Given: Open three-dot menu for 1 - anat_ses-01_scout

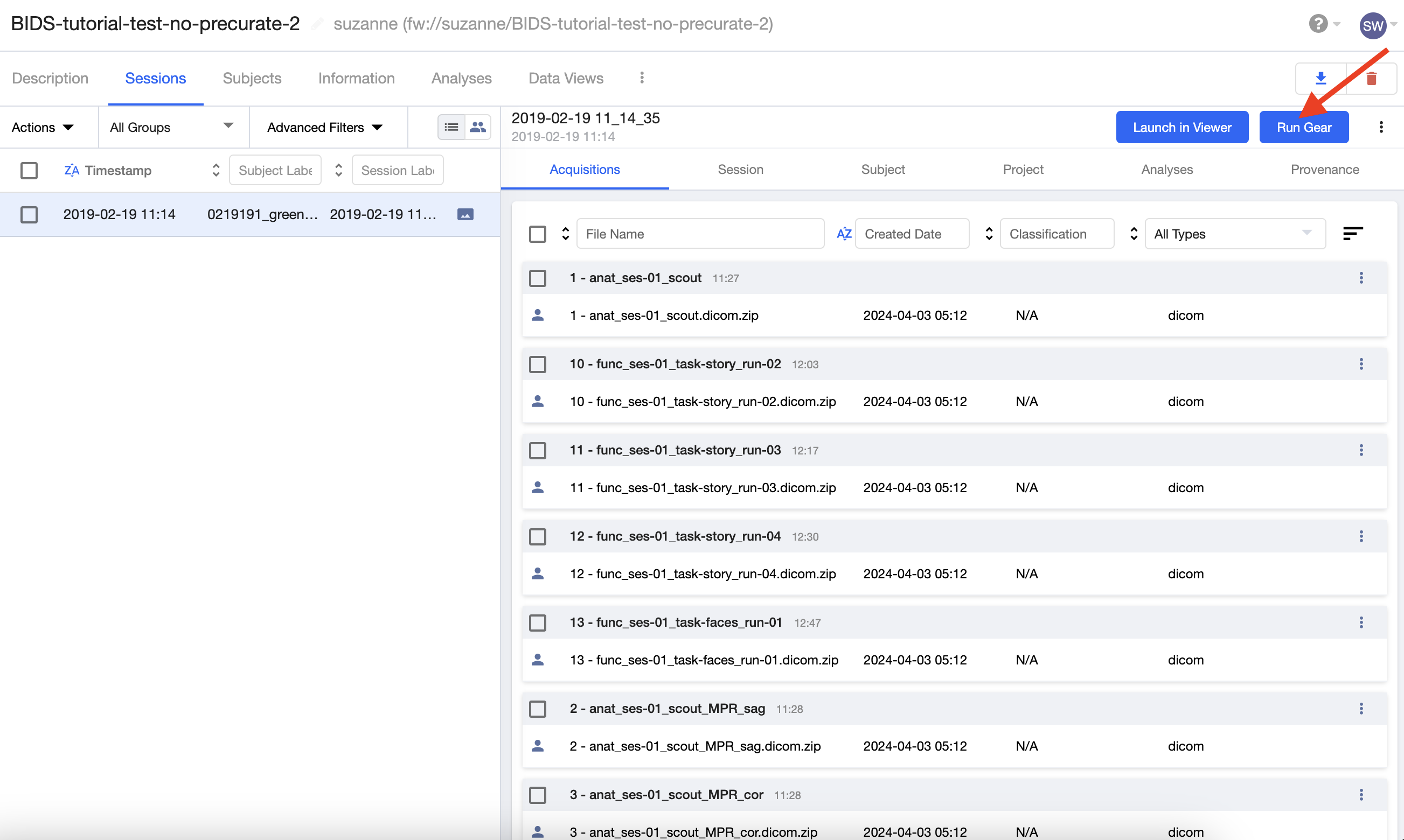Looking at the screenshot, I should pos(1361,277).
